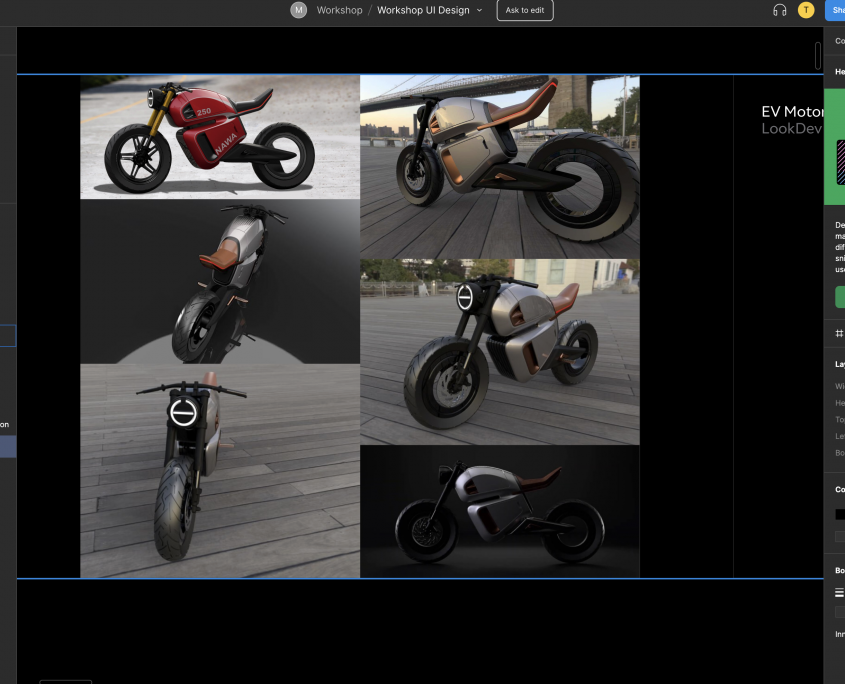This screenshot has height=684, width=845.
Task: Expand the chevron next to file title
Action: point(479,10)
